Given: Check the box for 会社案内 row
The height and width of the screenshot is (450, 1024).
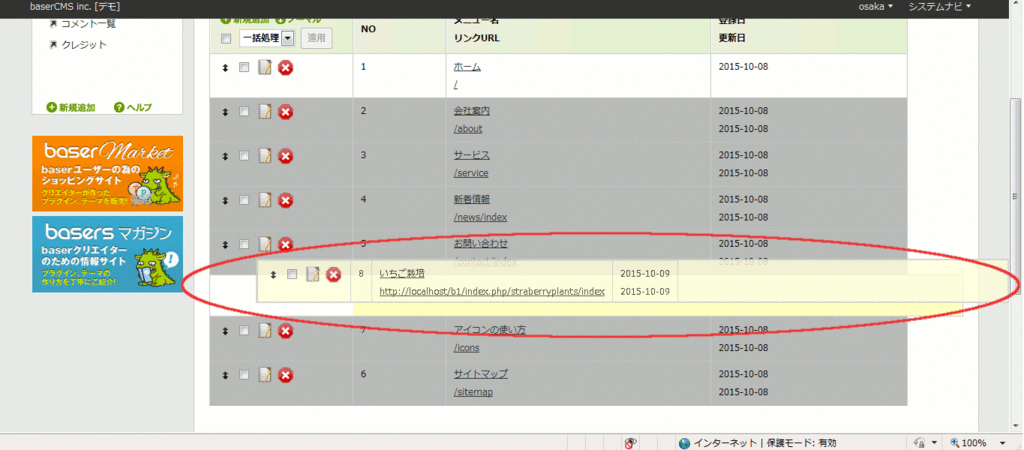Looking at the screenshot, I should pyautogui.click(x=244, y=112).
